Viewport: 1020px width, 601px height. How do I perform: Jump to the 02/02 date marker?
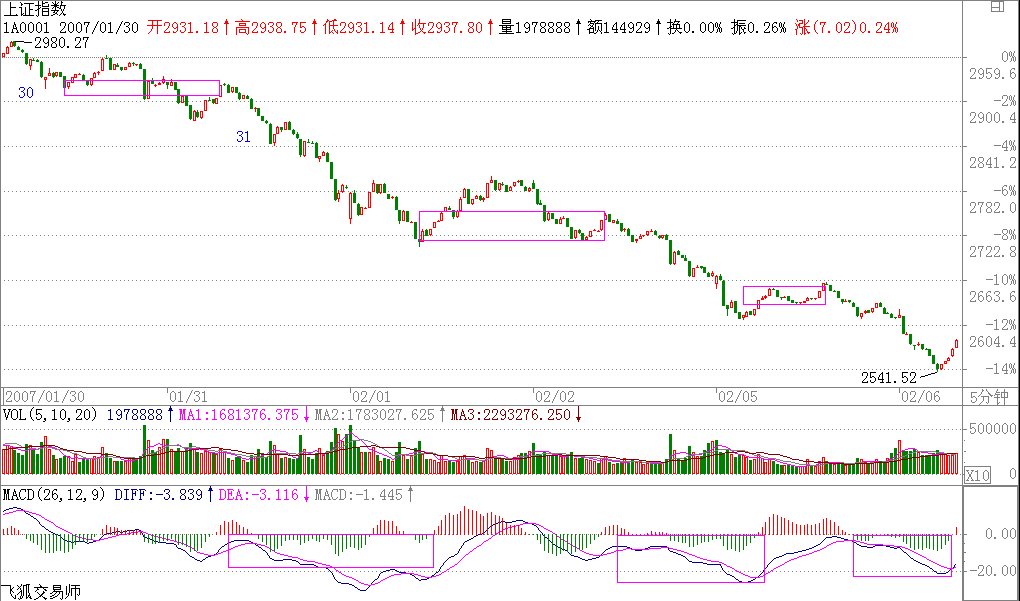coord(555,396)
